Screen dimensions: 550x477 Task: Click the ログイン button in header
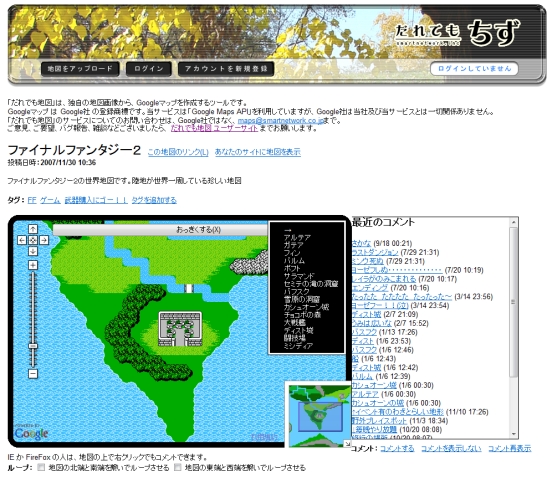[x=149, y=69]
